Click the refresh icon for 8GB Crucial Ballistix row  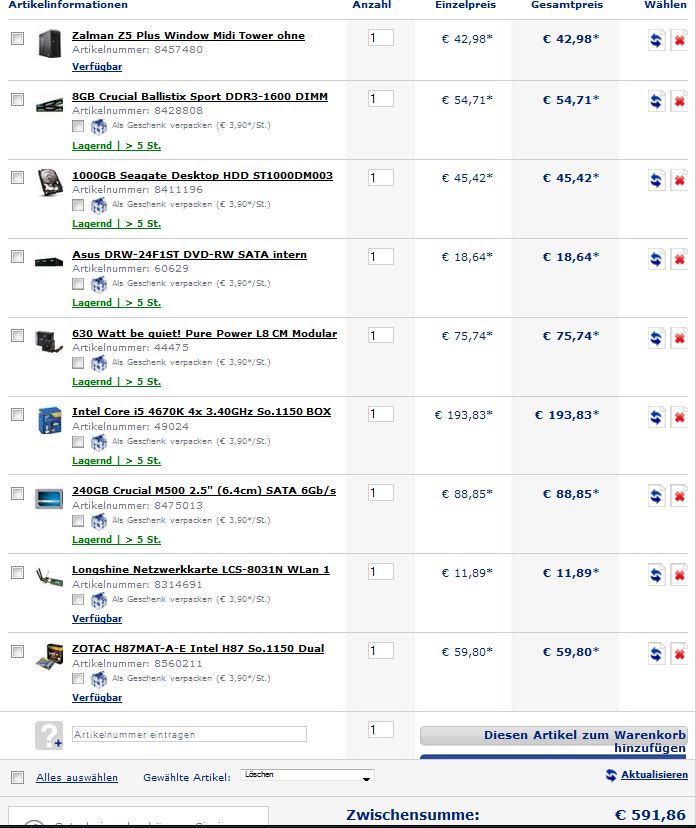pyautogui.click(x=656, y=101)
